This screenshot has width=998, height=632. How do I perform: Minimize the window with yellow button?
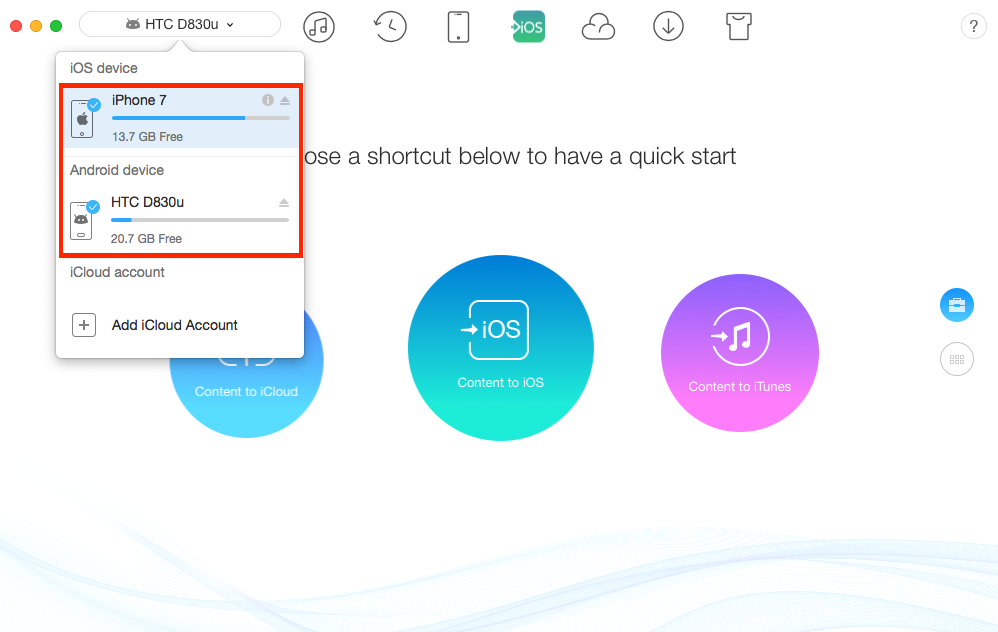point(36,25)
